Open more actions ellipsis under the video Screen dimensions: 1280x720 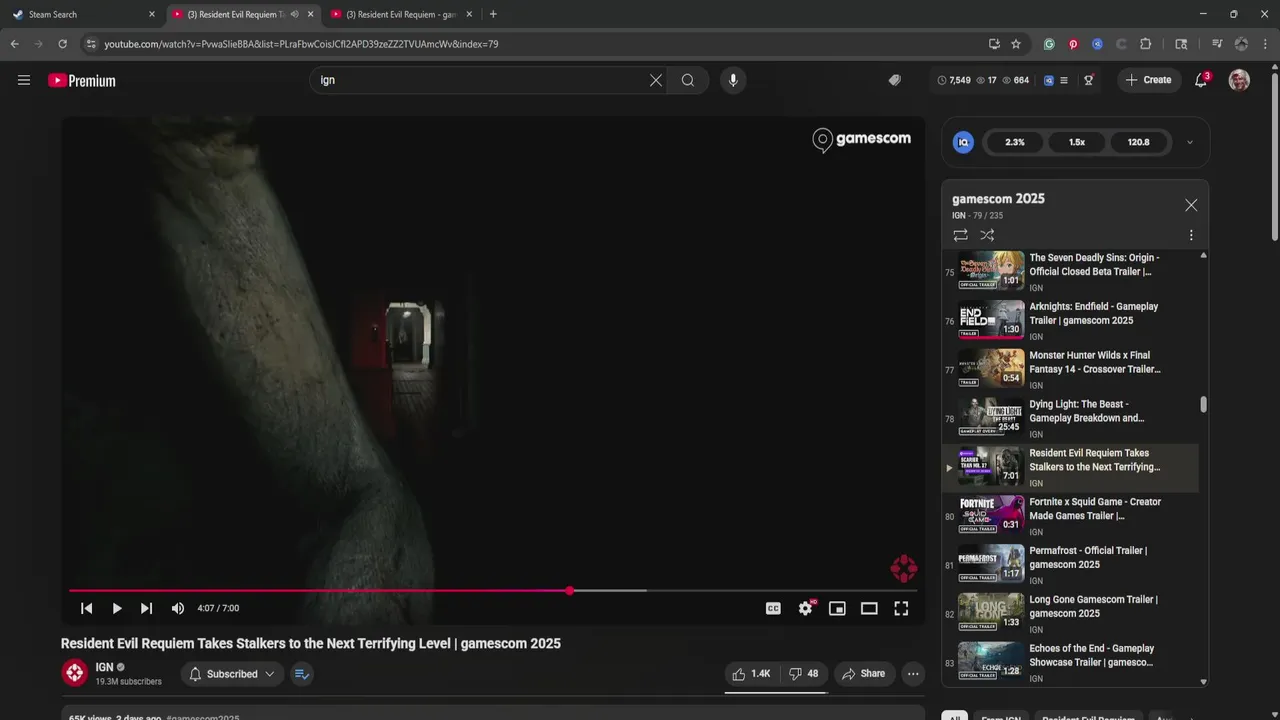913,674
